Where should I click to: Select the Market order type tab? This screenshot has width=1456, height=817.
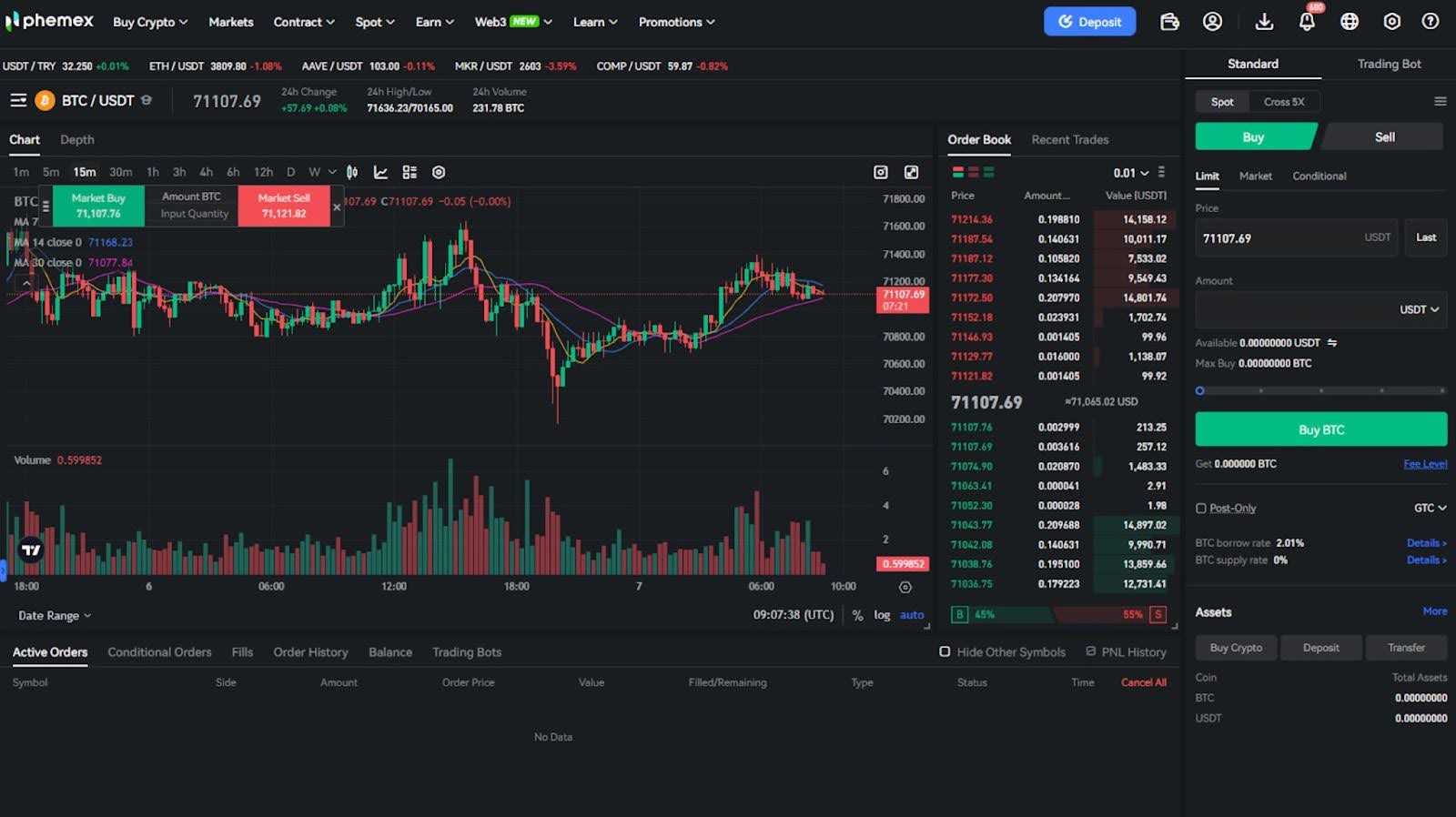pyautogui.click(x=1255, y=176)
